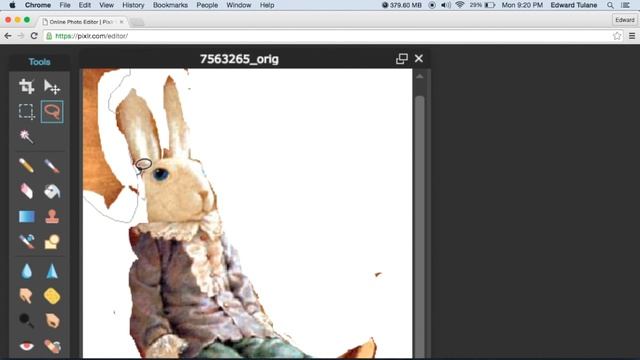640x360 pixels.
Task: Open the Help menu
Action: 267,5
